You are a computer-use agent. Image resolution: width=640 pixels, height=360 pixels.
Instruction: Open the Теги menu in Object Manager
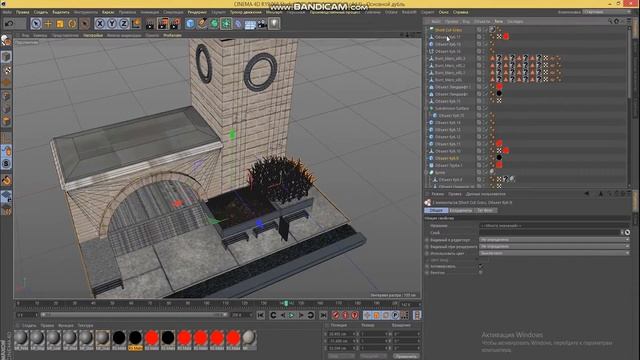coord(498,21)
